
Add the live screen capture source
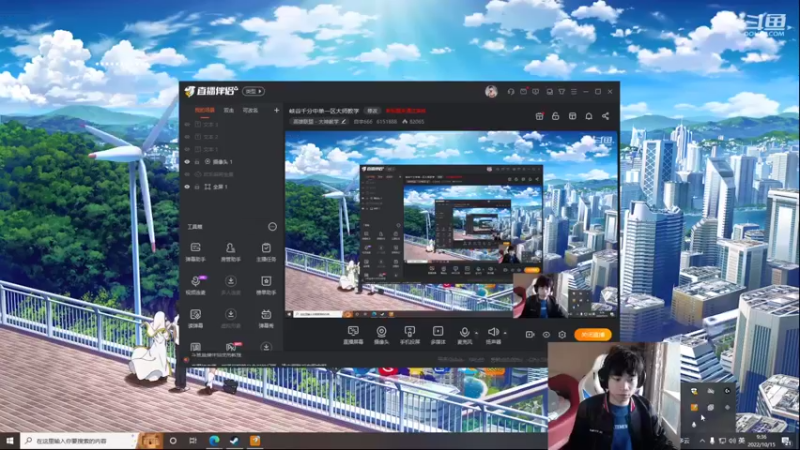[353, 335]
